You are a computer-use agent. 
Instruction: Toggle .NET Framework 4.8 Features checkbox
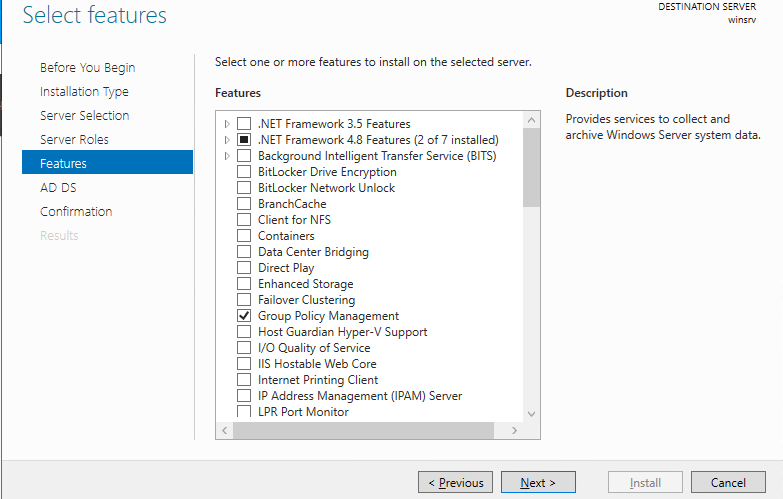244,140
